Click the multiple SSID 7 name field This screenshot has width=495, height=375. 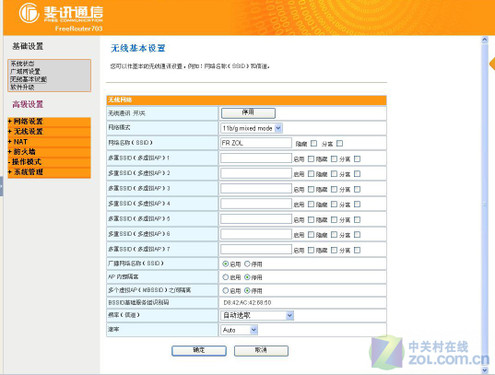(256, 249)
